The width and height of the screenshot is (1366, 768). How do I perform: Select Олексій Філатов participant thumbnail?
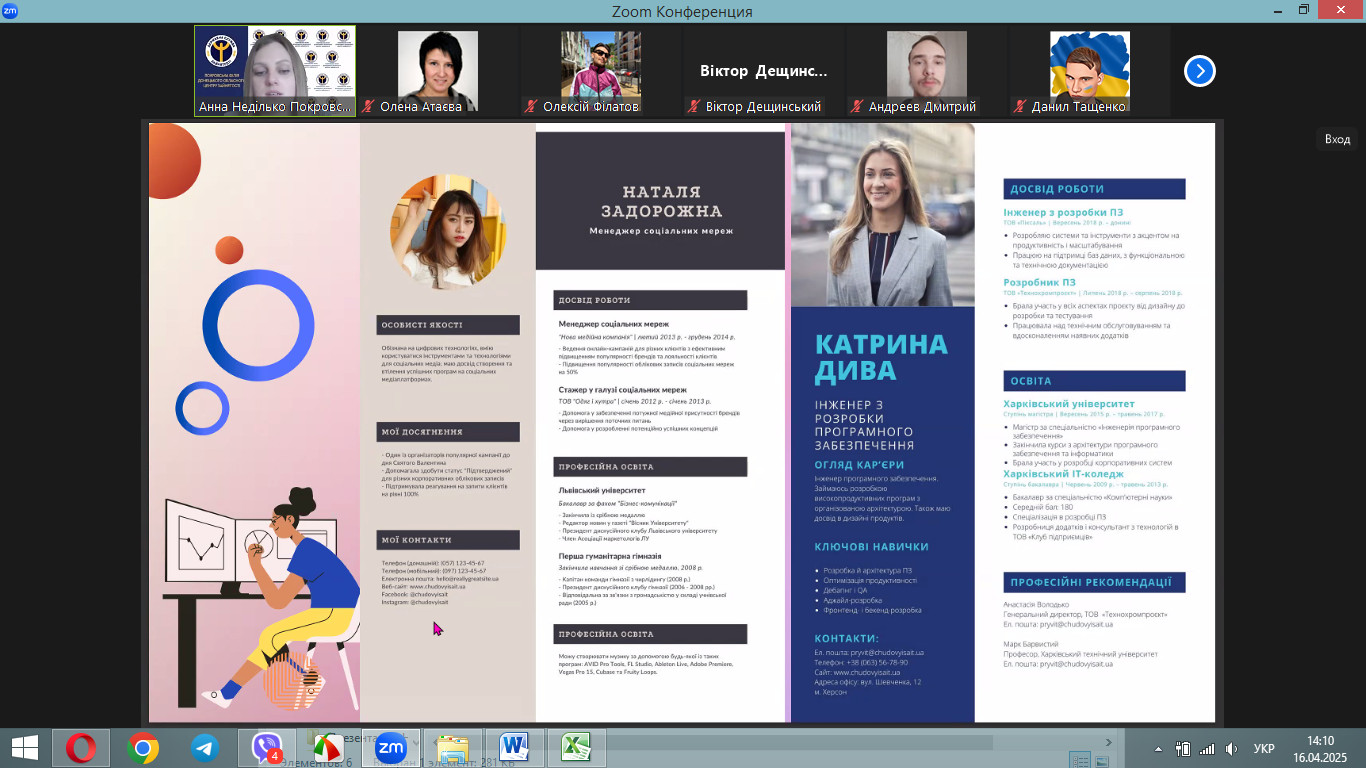pos(600,71)
